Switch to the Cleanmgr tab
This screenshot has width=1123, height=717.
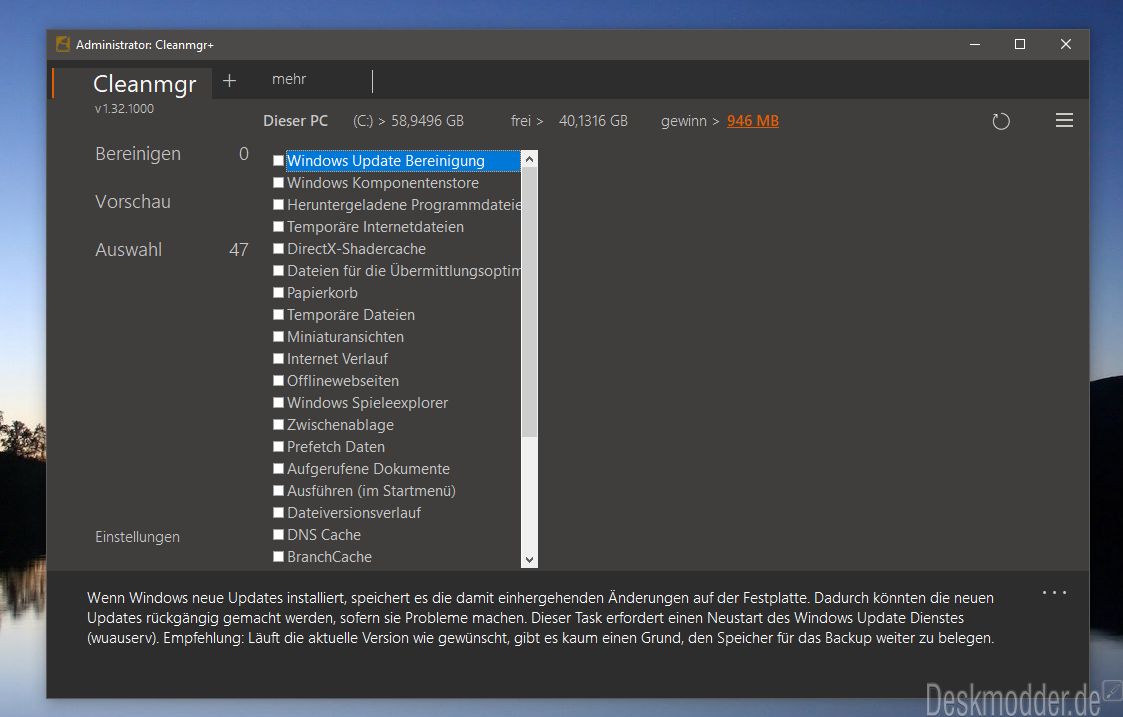[145, 84]
